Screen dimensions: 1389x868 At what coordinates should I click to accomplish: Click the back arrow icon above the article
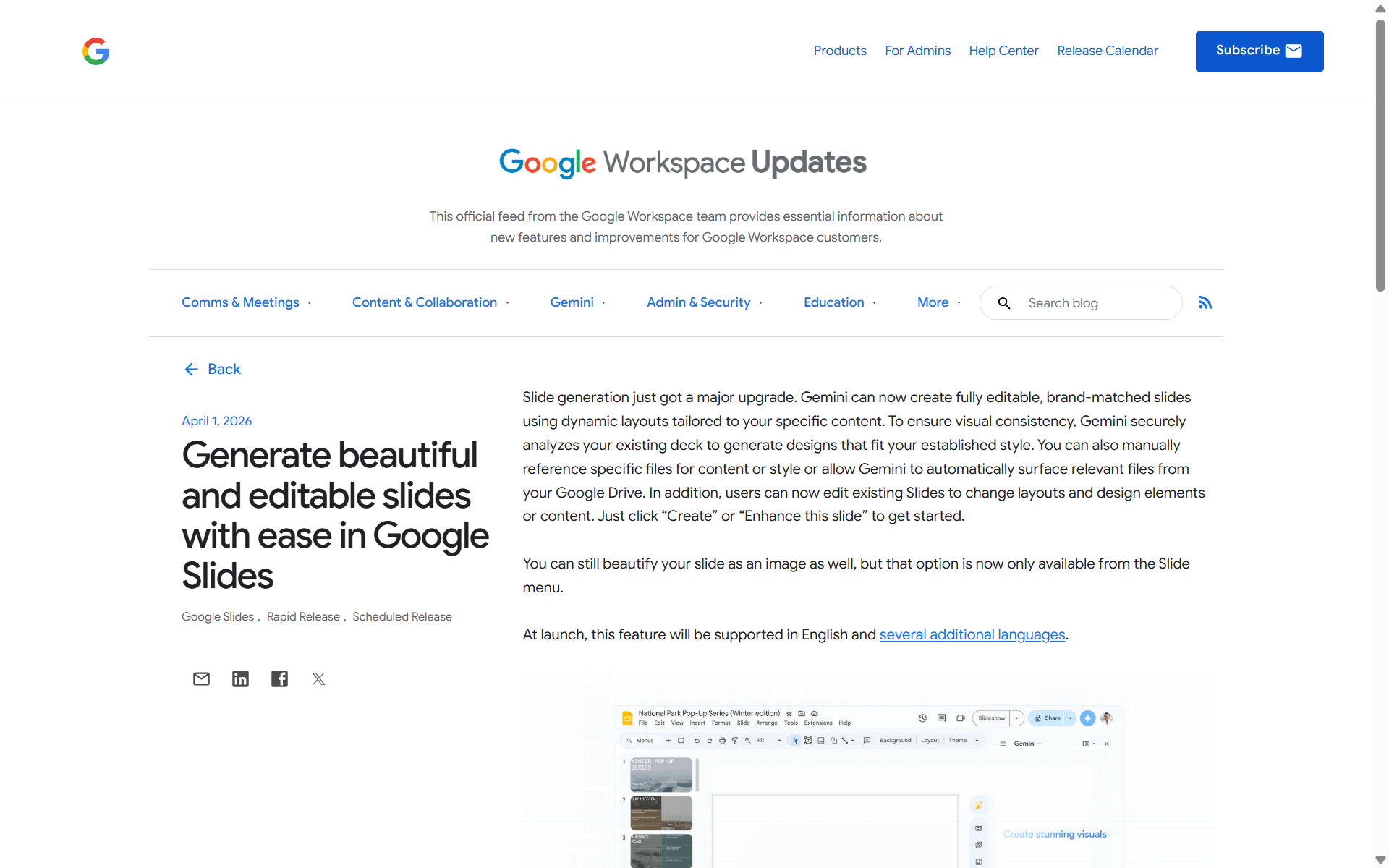pyautogui.click(x=192, y=369)
